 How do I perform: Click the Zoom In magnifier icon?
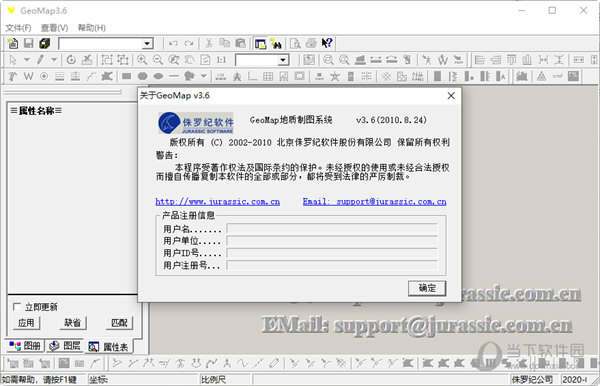coord(142,60)
